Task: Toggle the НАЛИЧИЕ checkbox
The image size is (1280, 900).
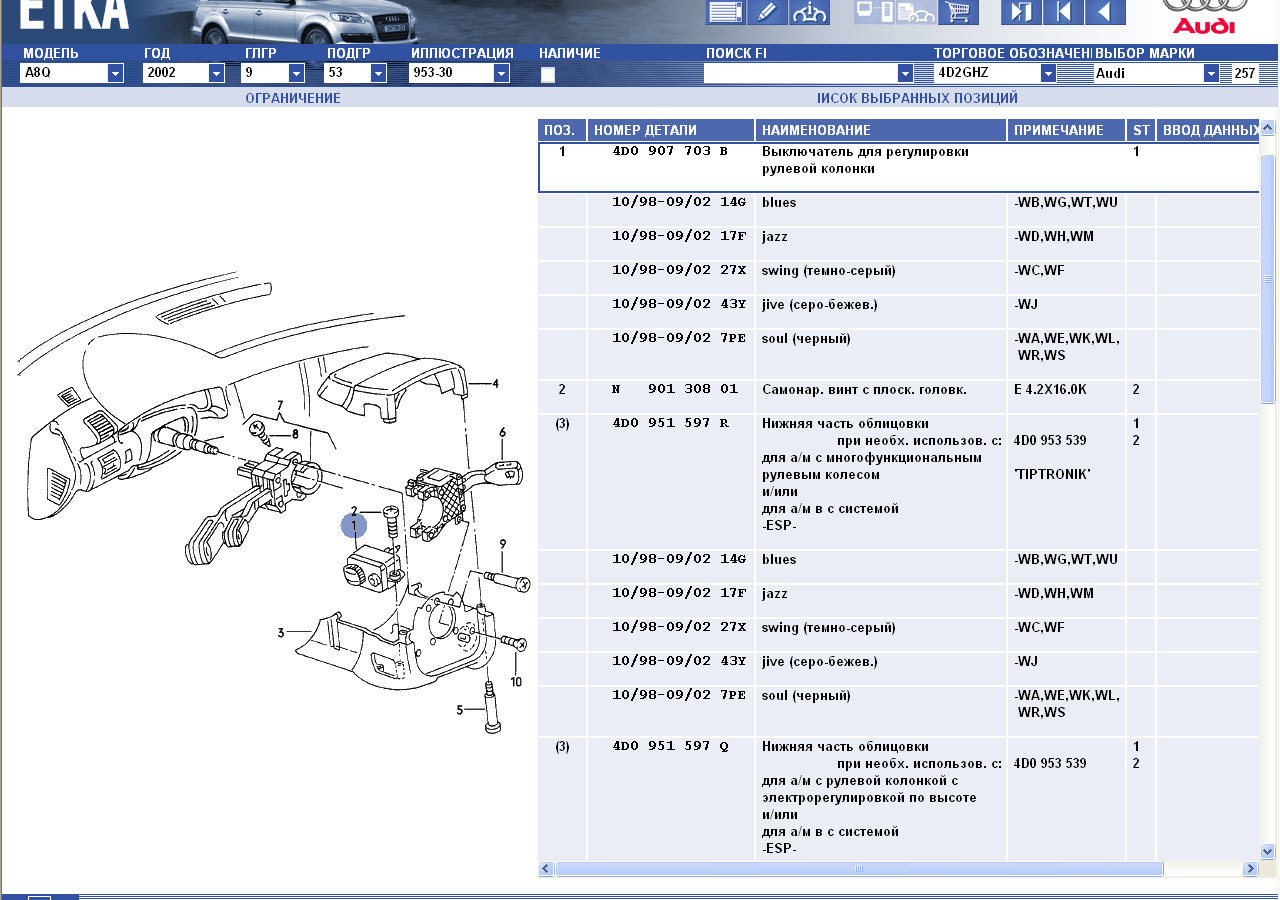Action: [548, 74]
